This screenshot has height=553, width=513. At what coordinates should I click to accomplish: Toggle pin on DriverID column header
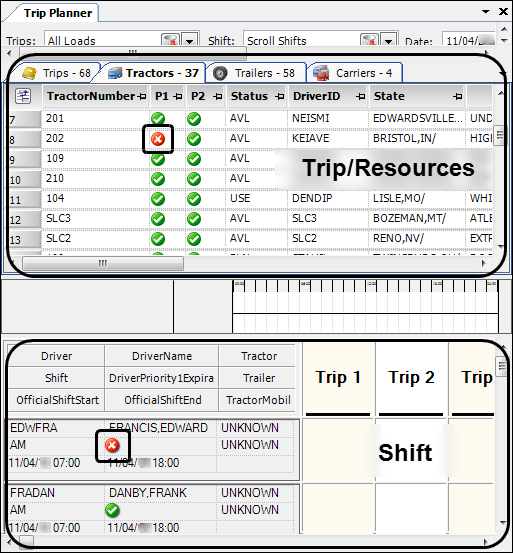point(360,96)
